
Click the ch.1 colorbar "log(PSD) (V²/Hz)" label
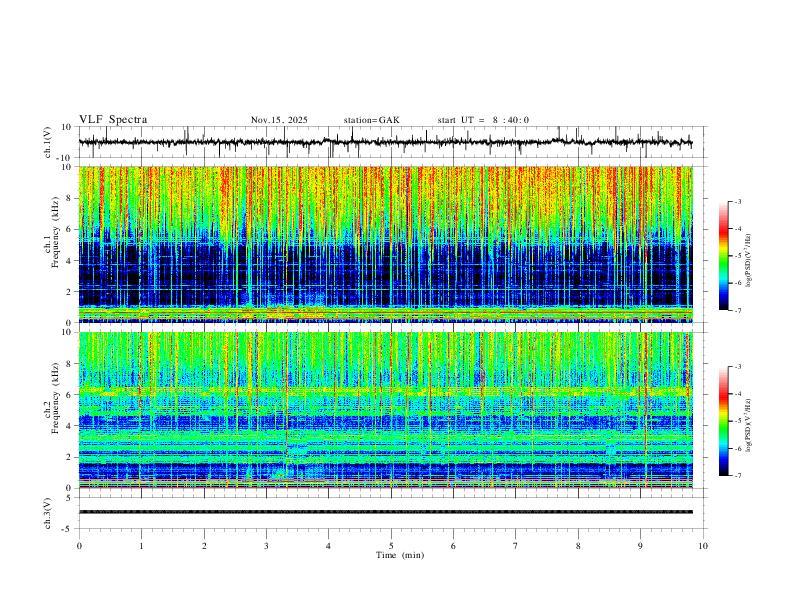click(749, 261)
